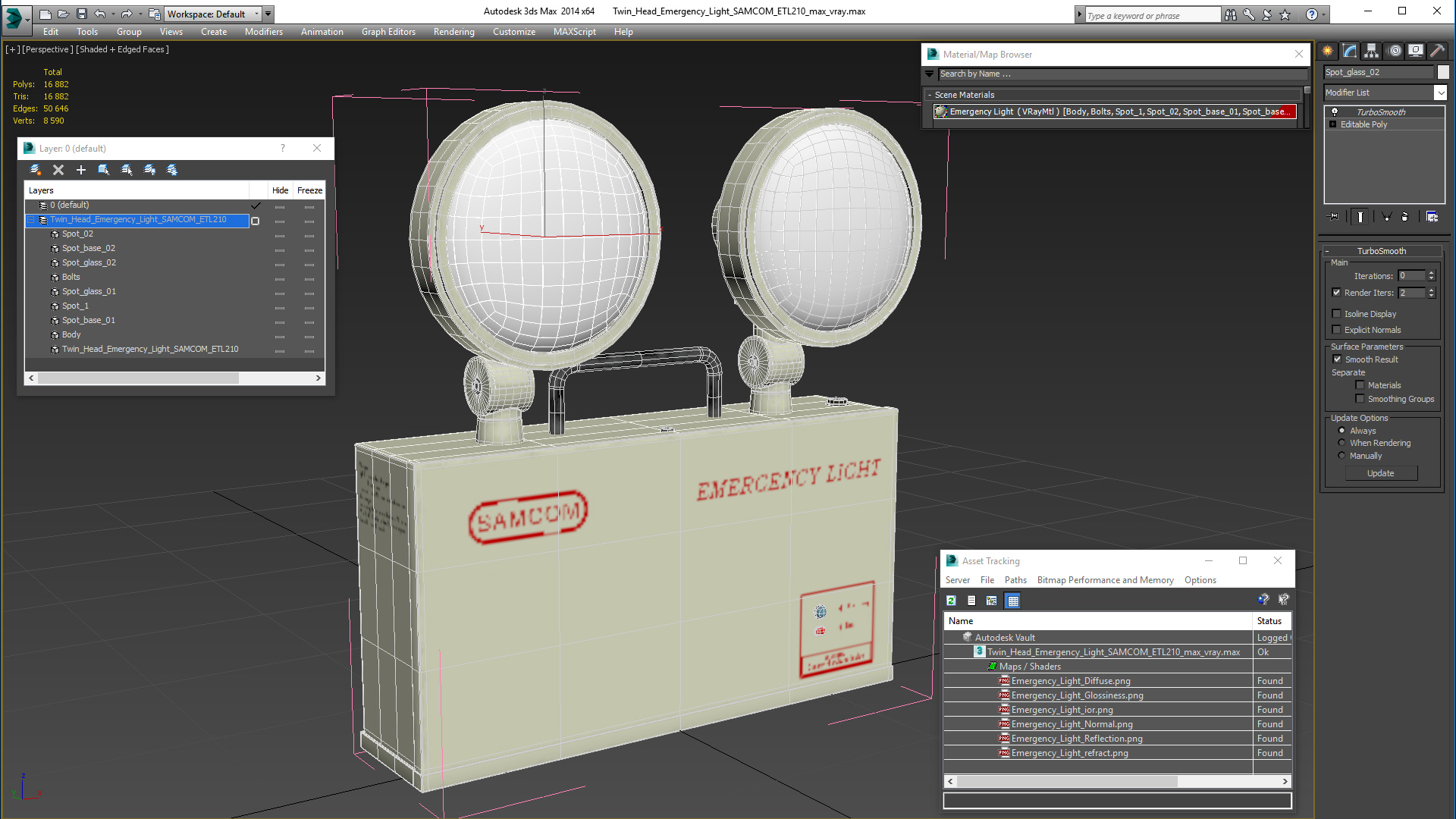Screen dimensions: 1456x819
Task: Open the MAXScript menu
Action: click(574, 32)
